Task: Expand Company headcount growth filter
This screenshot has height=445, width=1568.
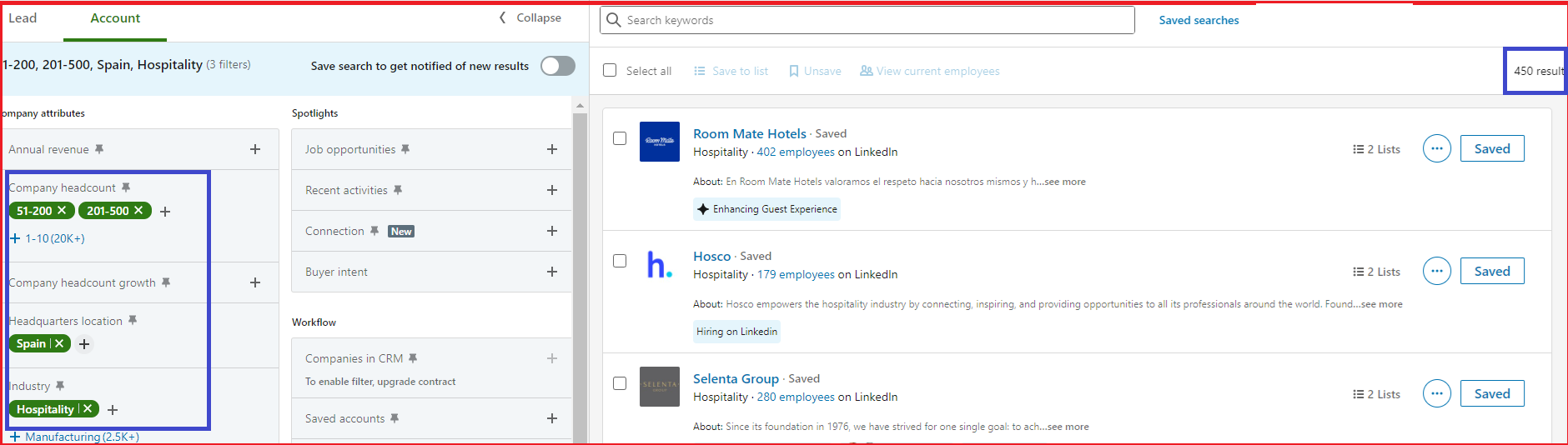Action: pos(255,282)
